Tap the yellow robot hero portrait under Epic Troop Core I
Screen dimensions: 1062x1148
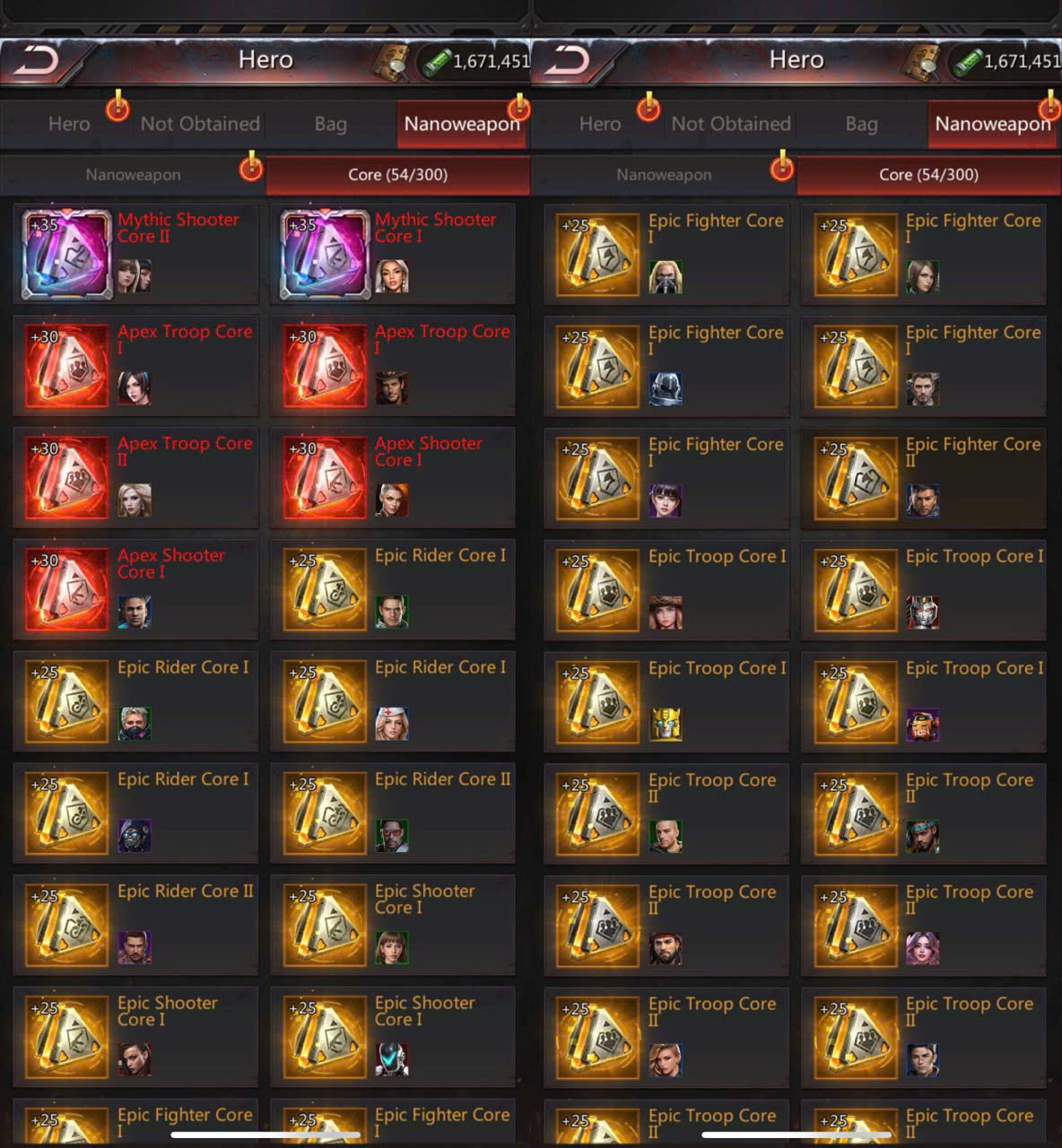click(x=666, y=724)
